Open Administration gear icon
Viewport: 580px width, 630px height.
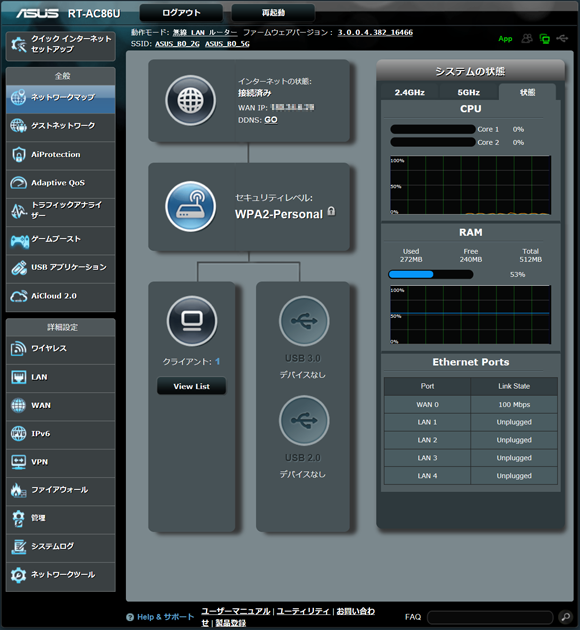click(18, 518)
